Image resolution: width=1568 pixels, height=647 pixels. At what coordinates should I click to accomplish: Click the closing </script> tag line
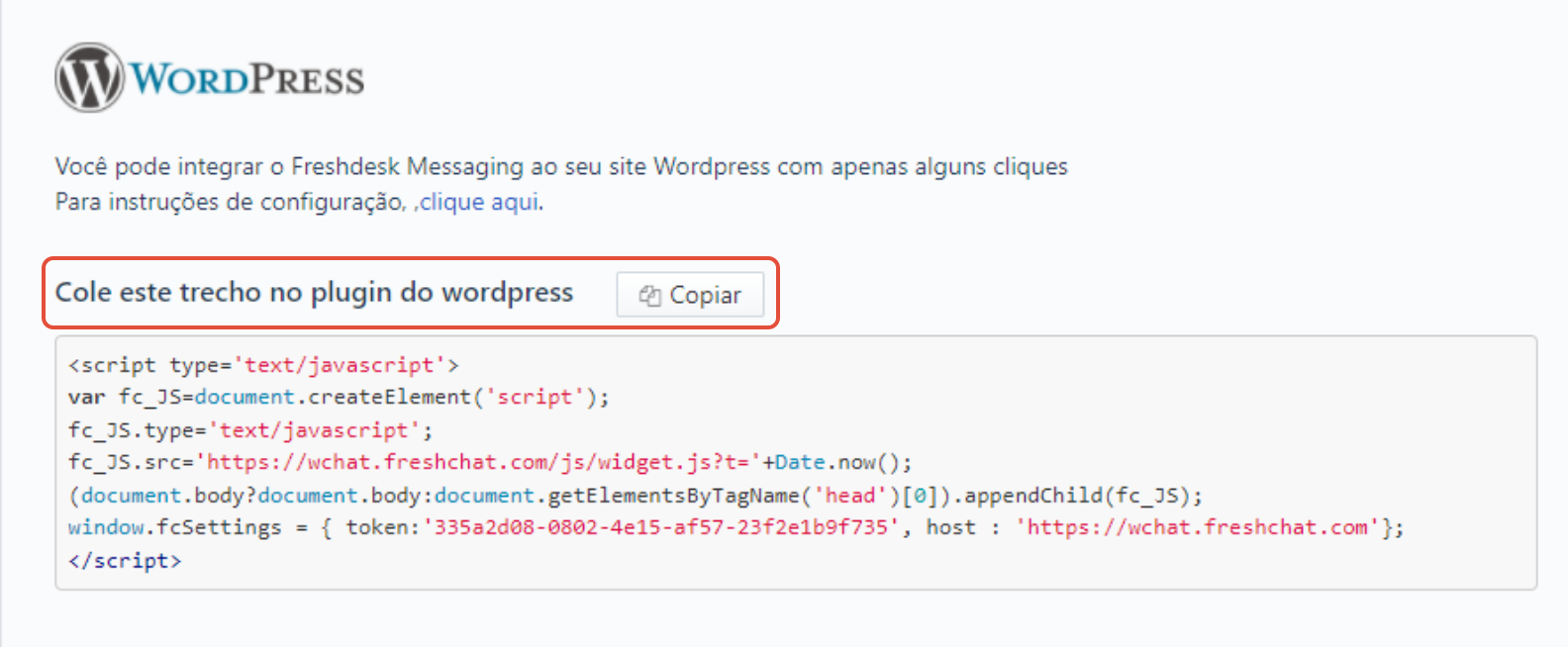(125, 561)
